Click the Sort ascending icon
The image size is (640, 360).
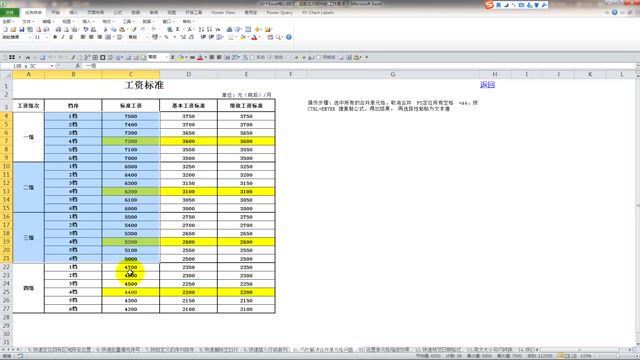(x=201, y=29)
